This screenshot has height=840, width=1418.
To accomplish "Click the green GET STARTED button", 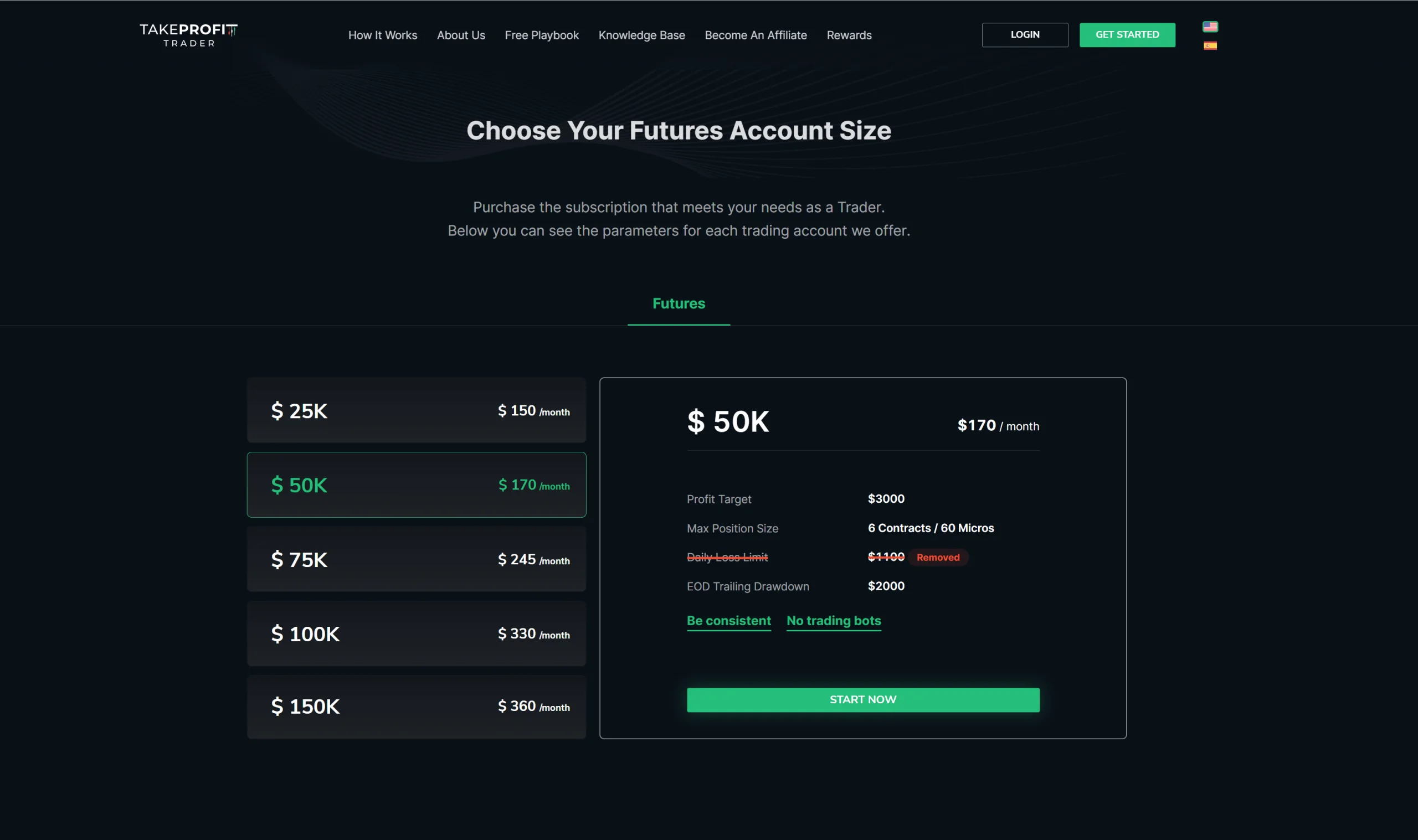I will tap(1127, 34).
